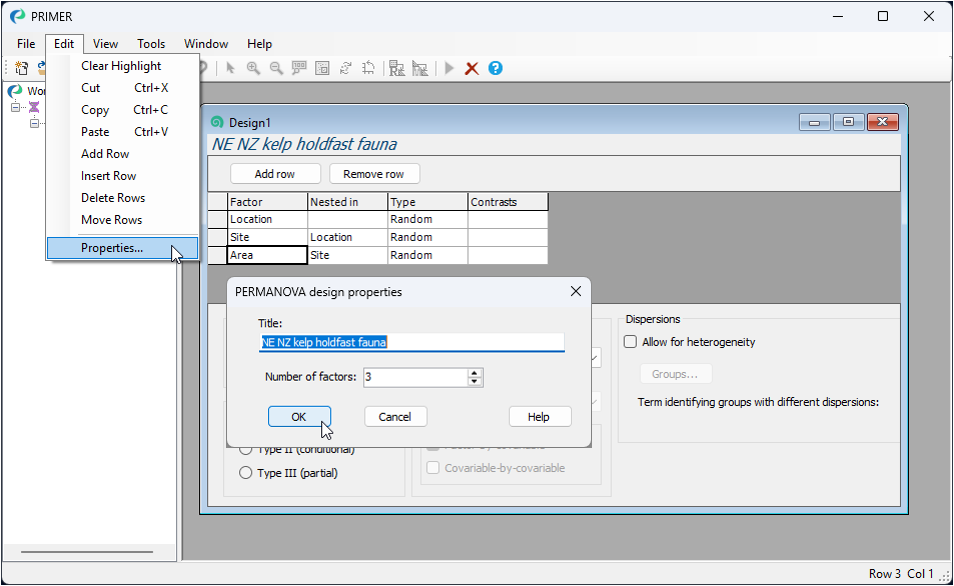The image size is (954, 586).
Task: Select the arrow pointer tool in toolbar
Action: pyautogui.click(x=230, y=68)
